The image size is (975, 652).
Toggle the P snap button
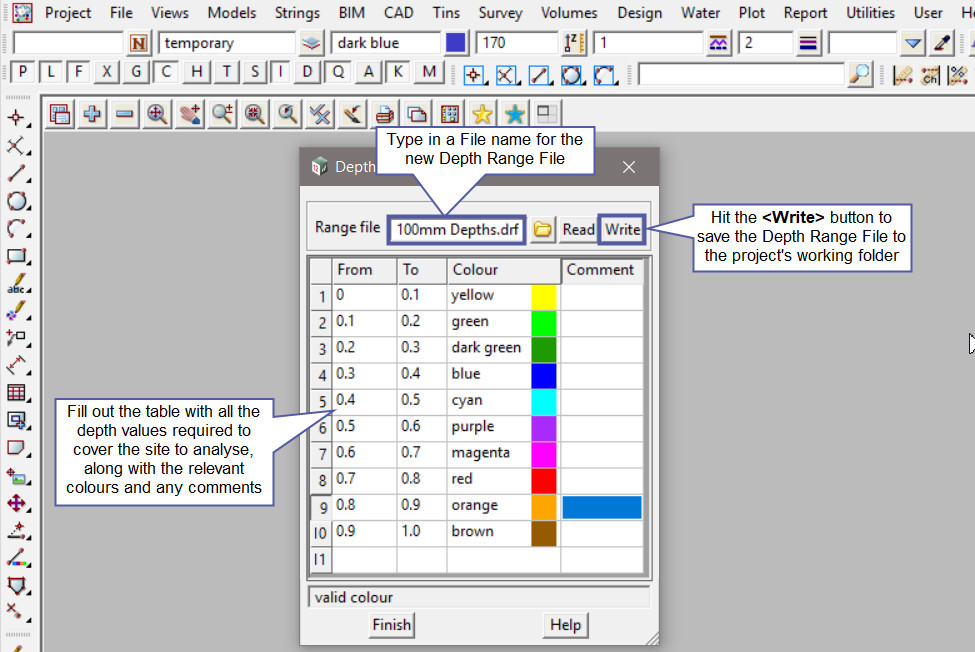tap(22, 72)
